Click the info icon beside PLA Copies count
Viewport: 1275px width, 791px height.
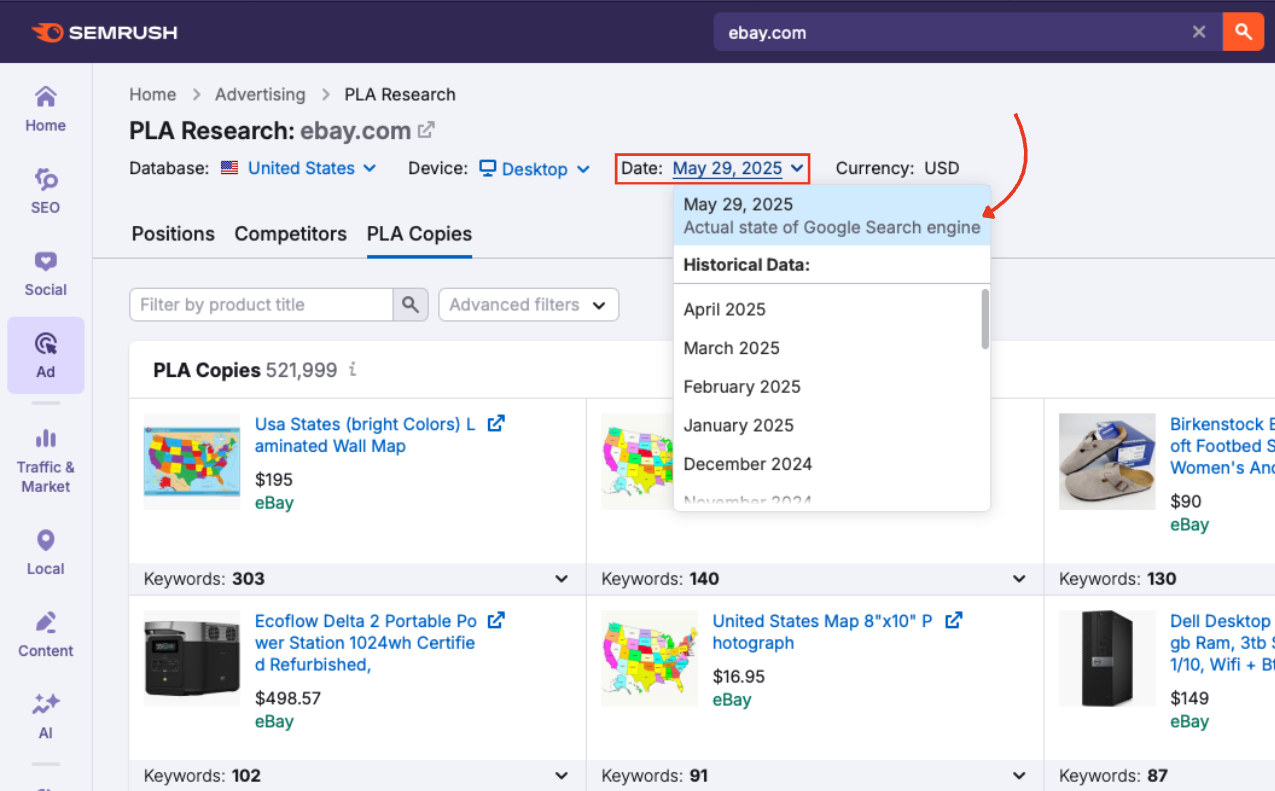pyautogui.click(x=351, y=370)
